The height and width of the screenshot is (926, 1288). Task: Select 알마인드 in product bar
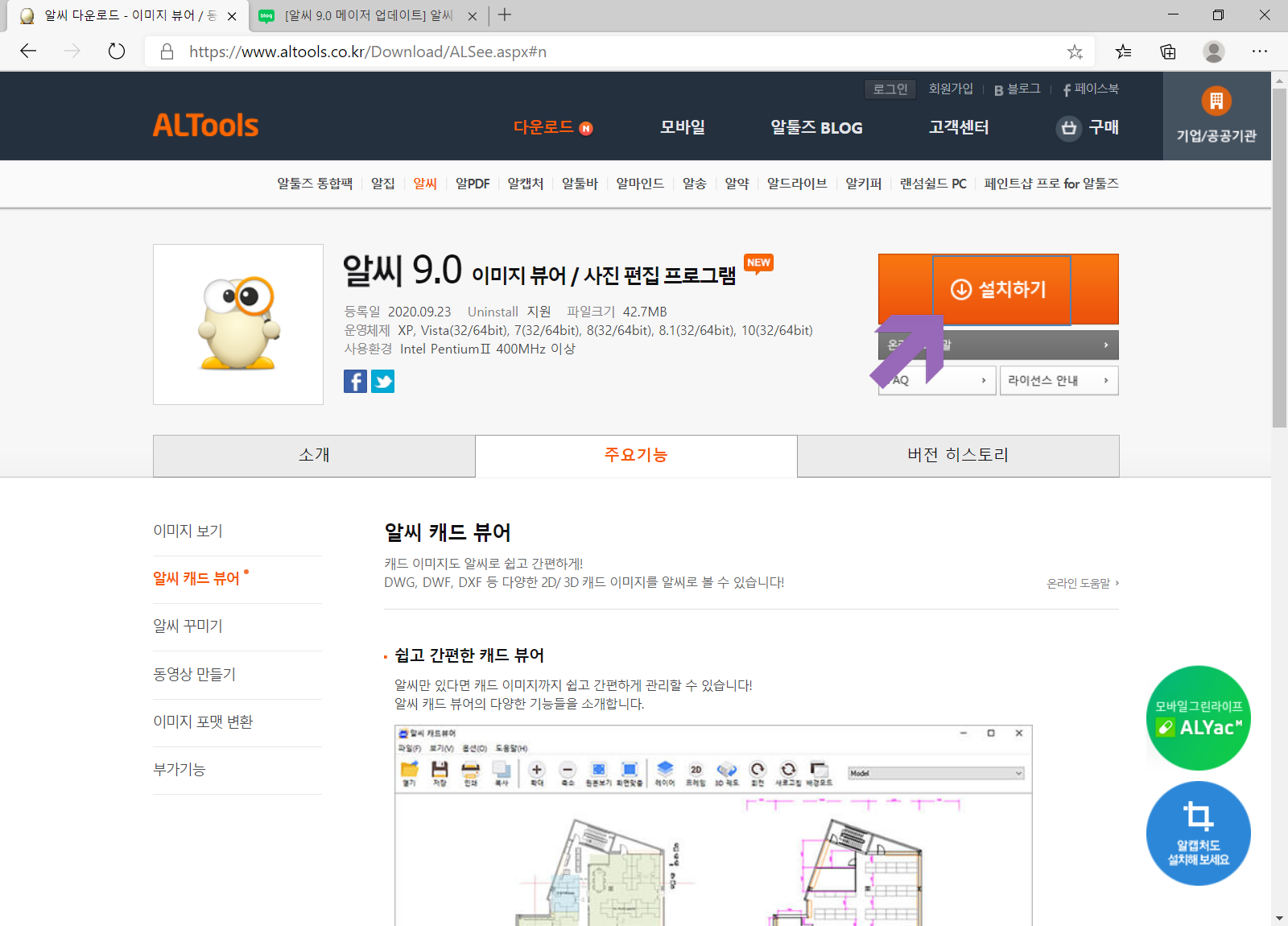(640, 184)
